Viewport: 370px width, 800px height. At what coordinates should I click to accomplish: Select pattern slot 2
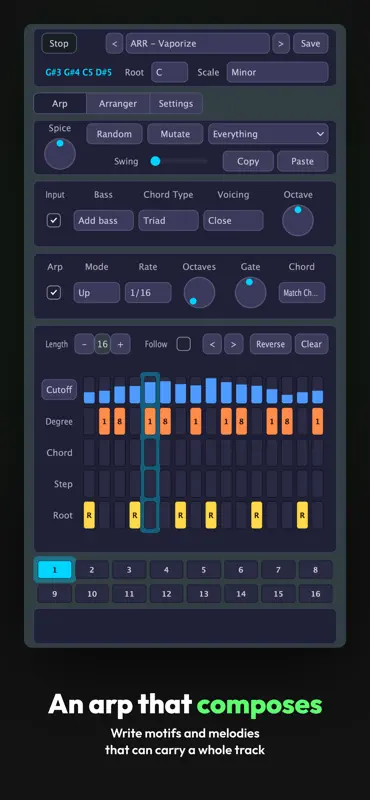click(x=92, y=569)
